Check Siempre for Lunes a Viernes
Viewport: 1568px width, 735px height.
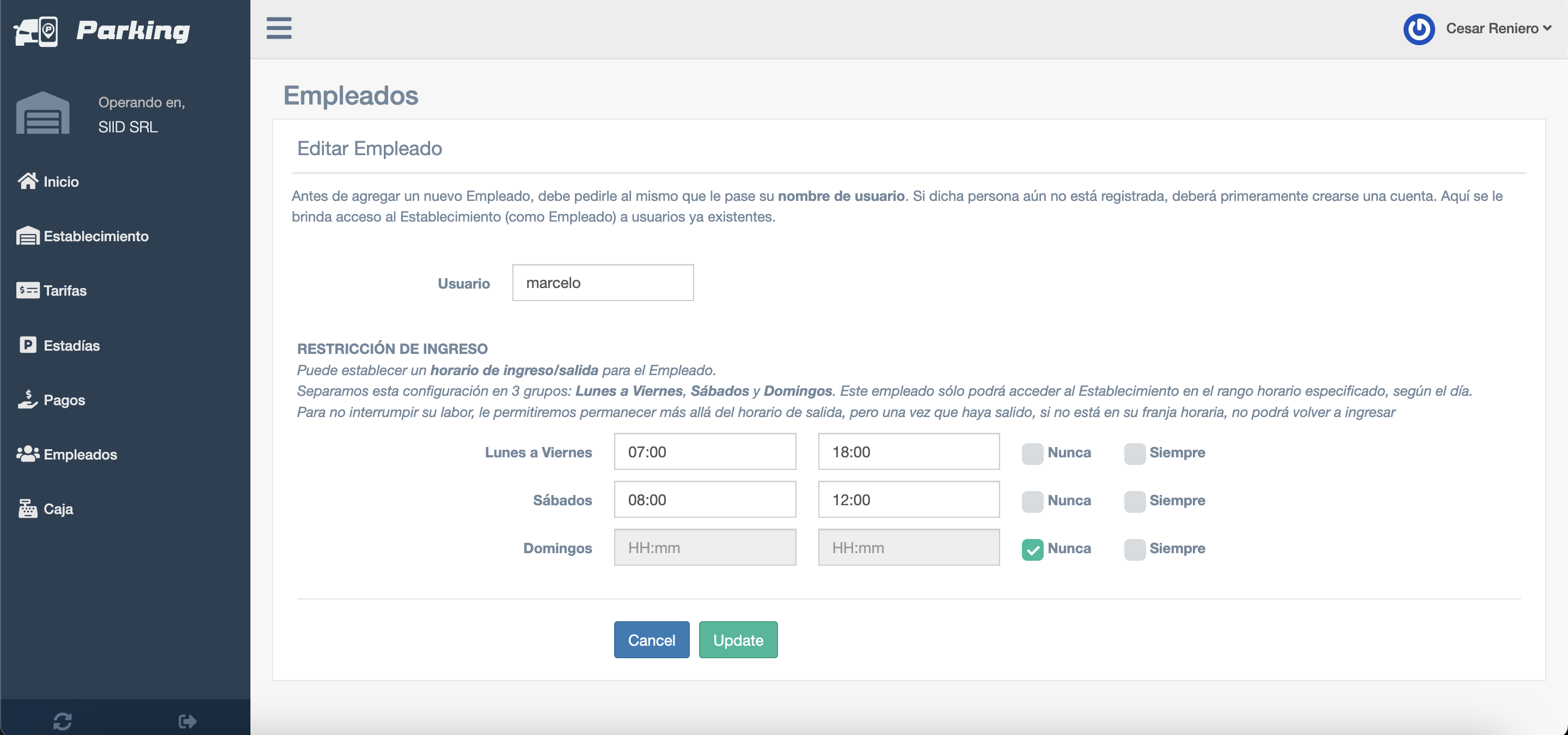click(1135, 454)
